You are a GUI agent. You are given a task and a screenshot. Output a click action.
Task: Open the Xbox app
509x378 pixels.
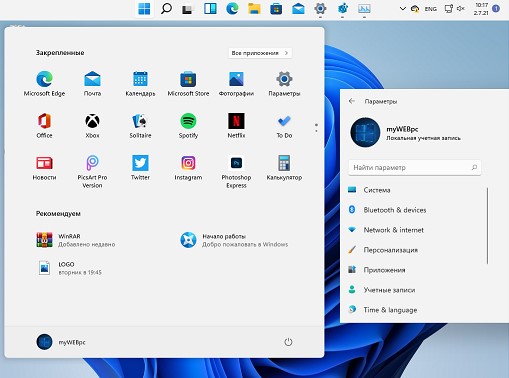92,125
